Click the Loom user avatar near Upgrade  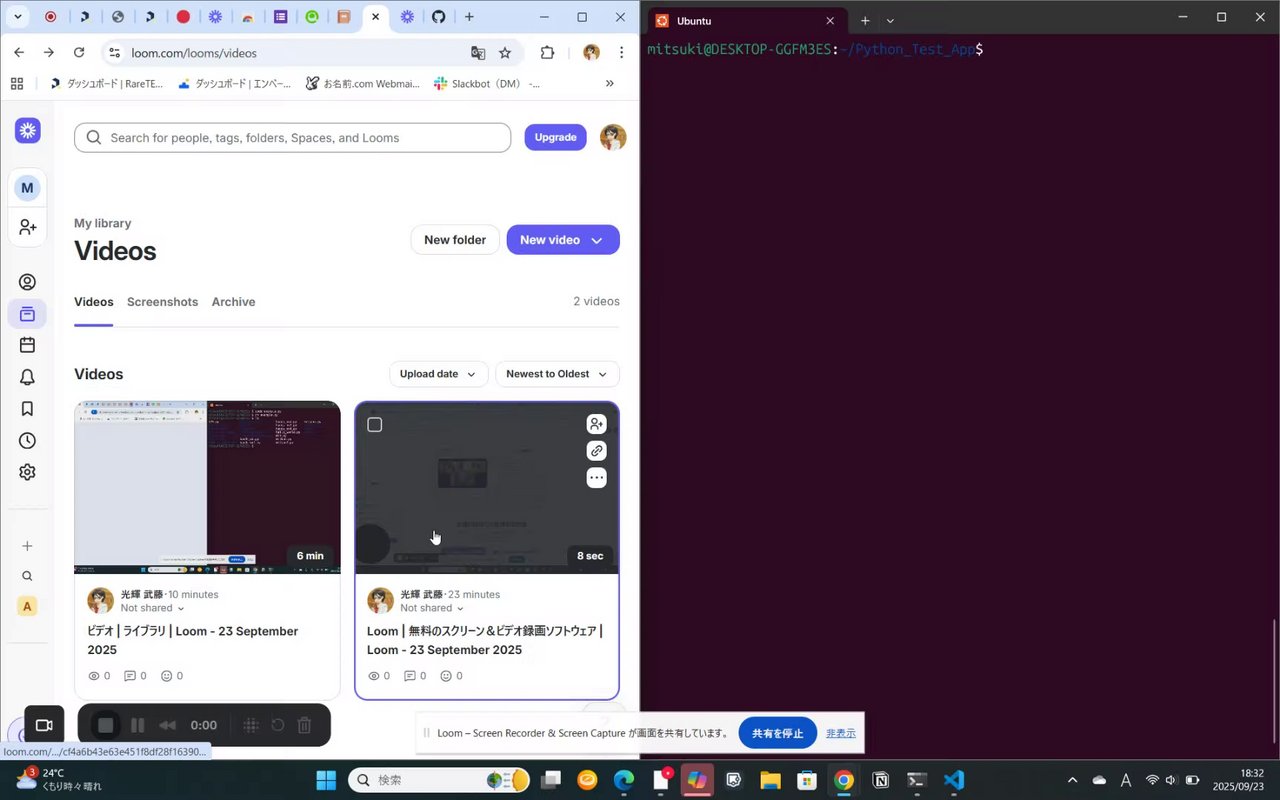(x=613, y=138)
